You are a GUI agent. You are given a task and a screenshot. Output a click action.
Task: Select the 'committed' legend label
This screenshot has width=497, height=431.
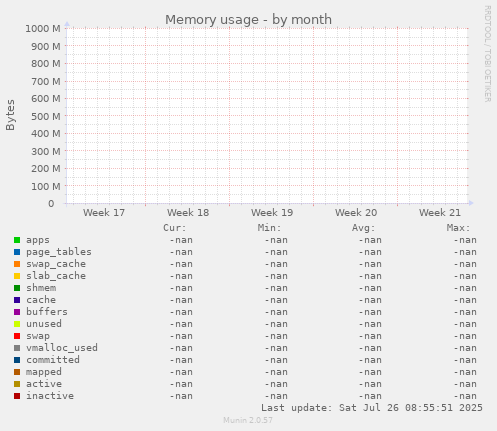point(53,360)
